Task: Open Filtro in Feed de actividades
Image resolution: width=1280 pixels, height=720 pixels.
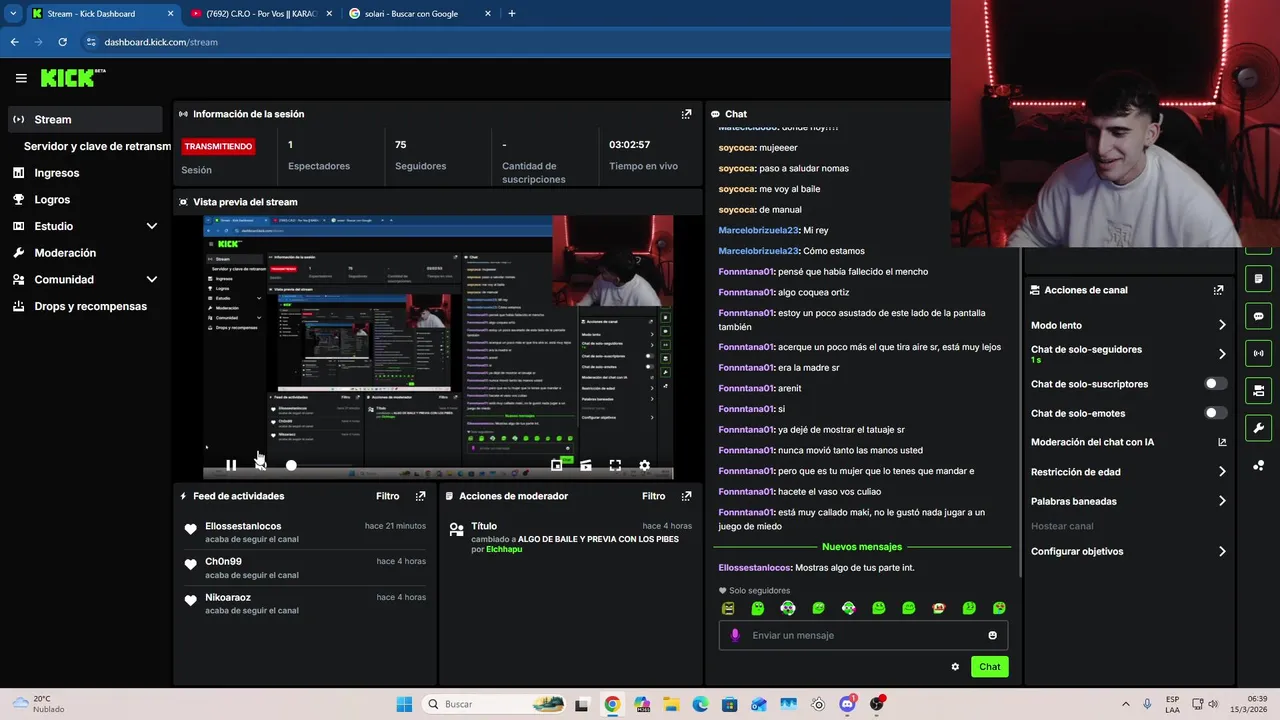Action: [387, 496]
